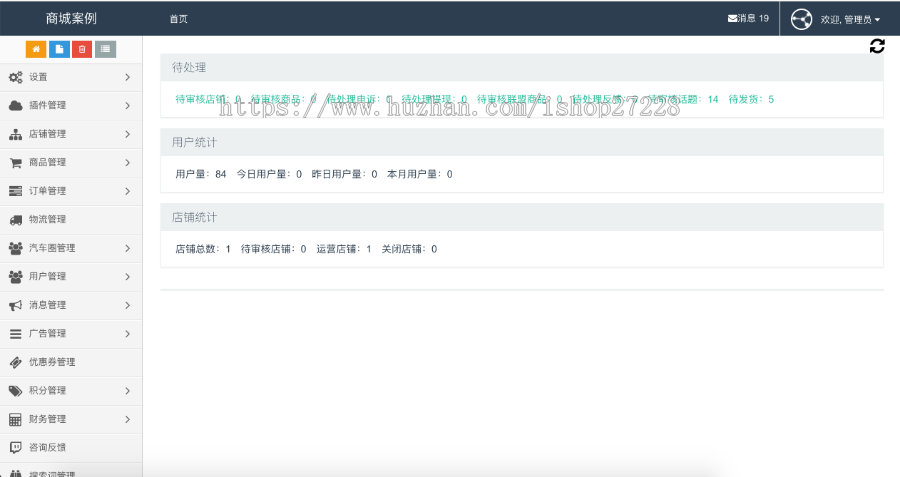Click the 用户量: 84 statistic
900x477 pixels.
click(x=201, y=174)
